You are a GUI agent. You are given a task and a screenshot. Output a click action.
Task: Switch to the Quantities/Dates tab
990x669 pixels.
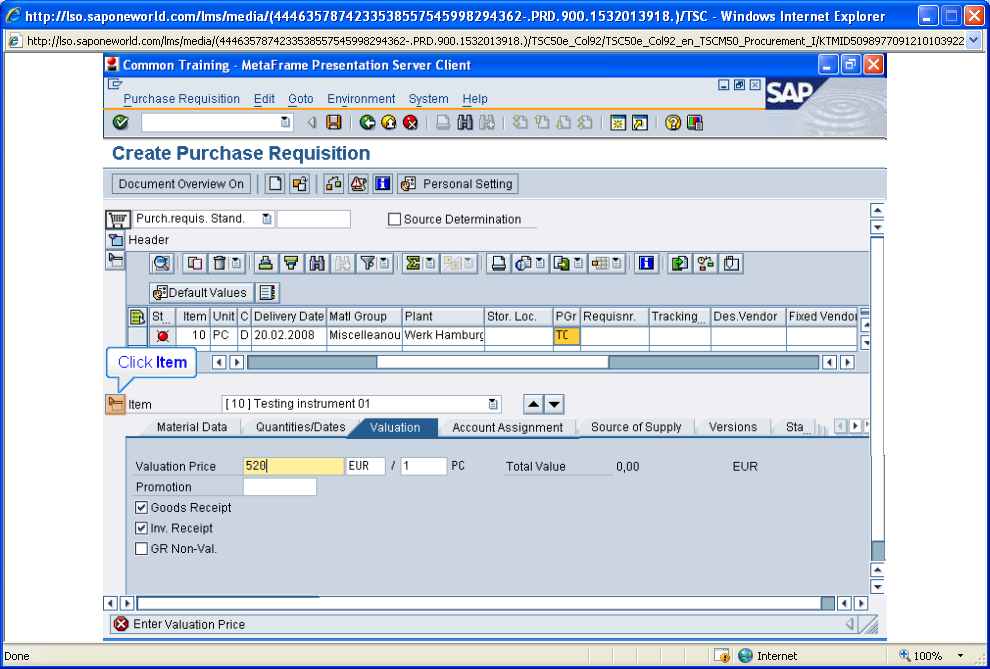pyautogui.click(x=301, y=427)
